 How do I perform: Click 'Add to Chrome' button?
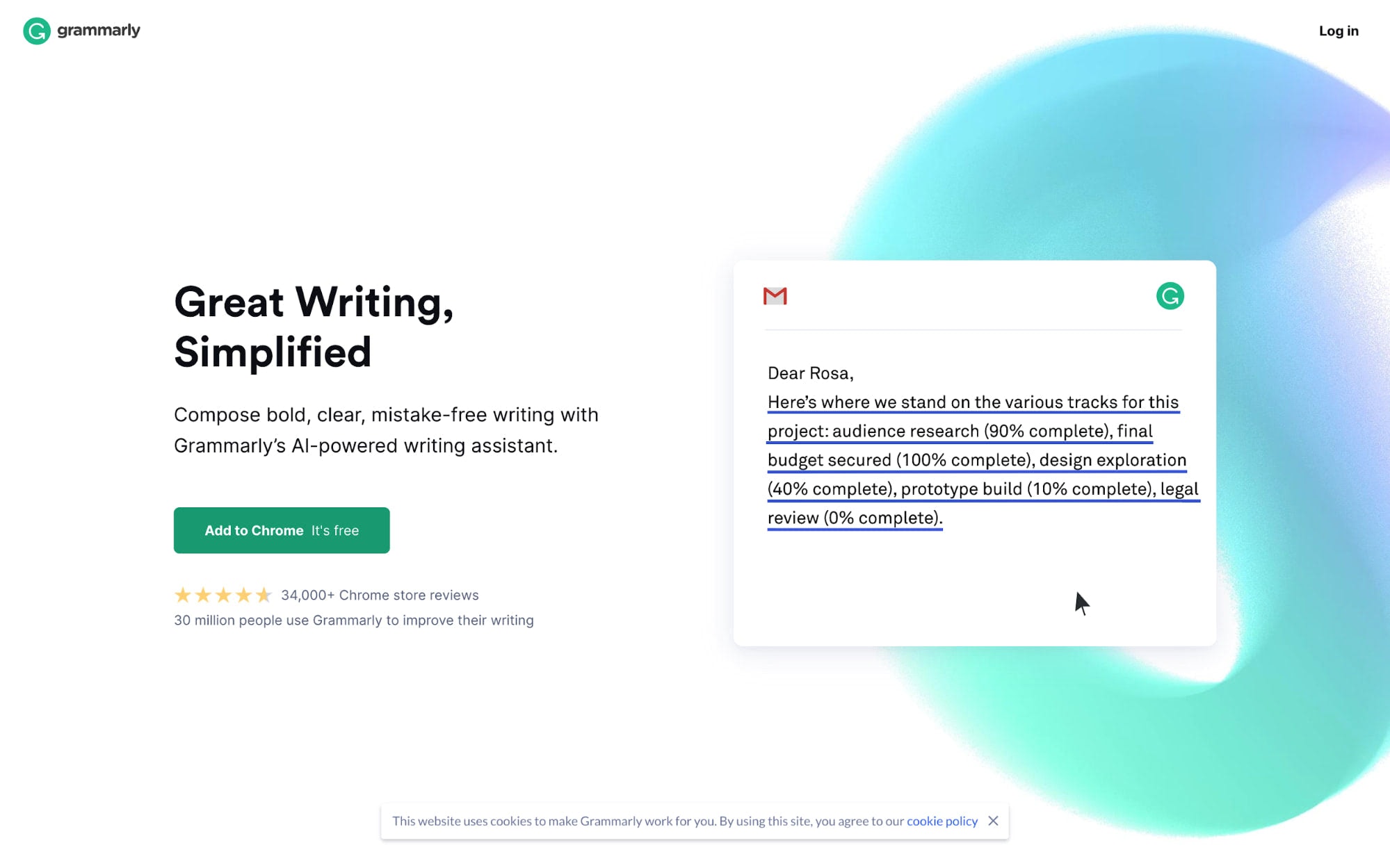(281, 530)
